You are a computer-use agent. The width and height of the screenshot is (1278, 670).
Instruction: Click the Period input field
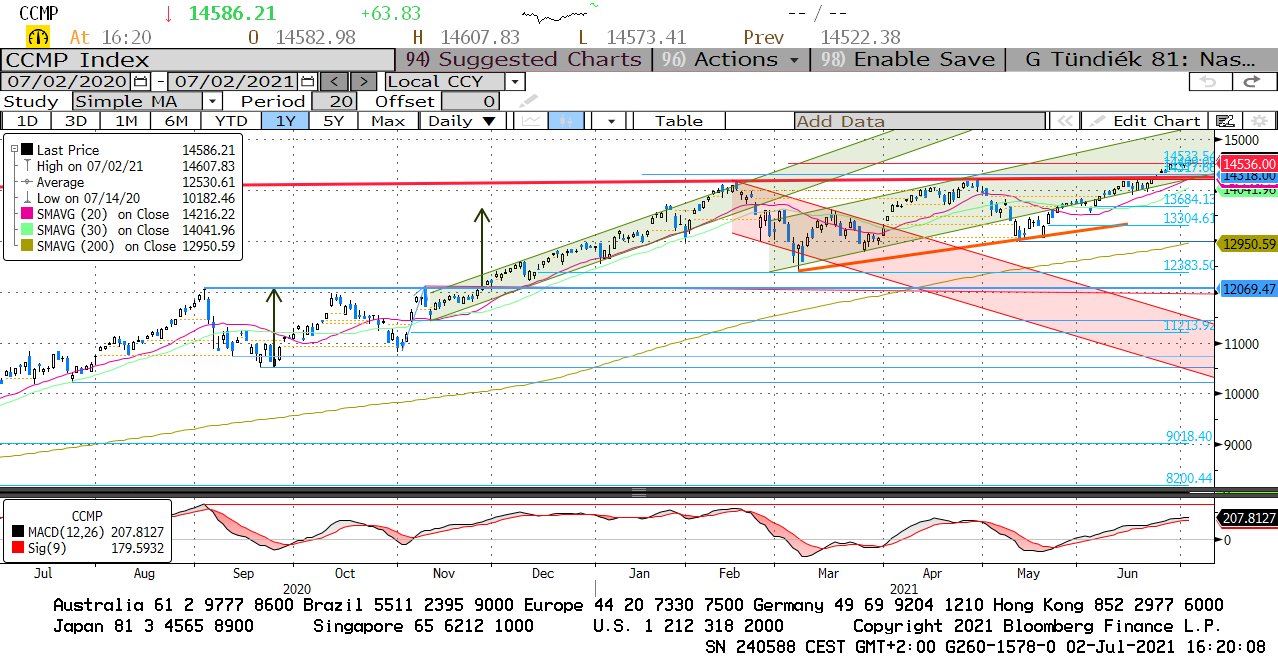(x=335, y=101)
